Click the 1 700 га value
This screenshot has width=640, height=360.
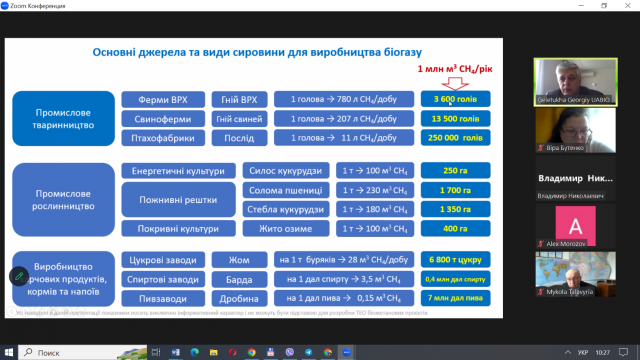pyautogui.click(x=456, y=190)
